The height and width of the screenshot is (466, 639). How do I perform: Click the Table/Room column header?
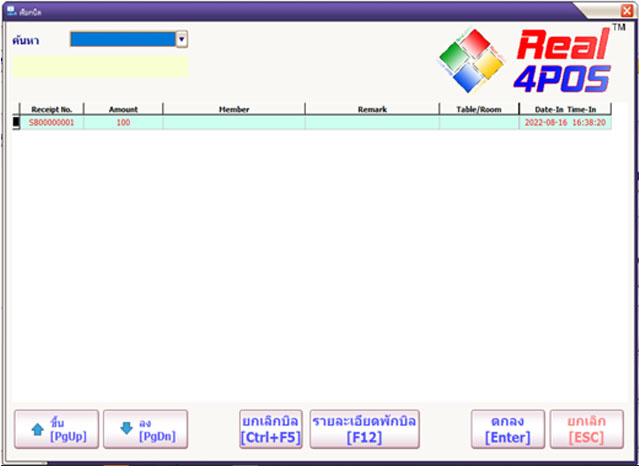[x=478, y=109]
